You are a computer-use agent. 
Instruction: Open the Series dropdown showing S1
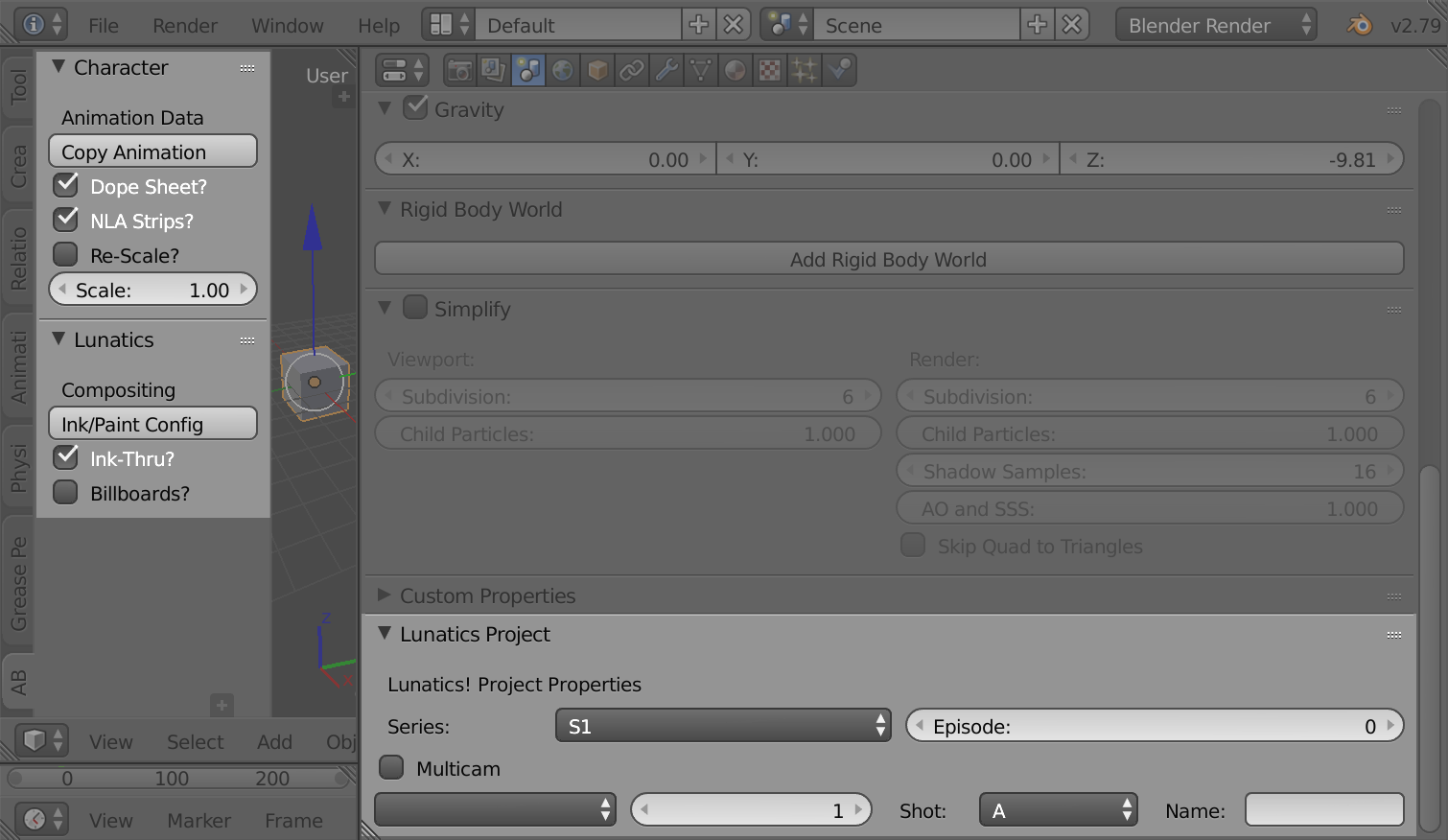click(x=723, y=726)
